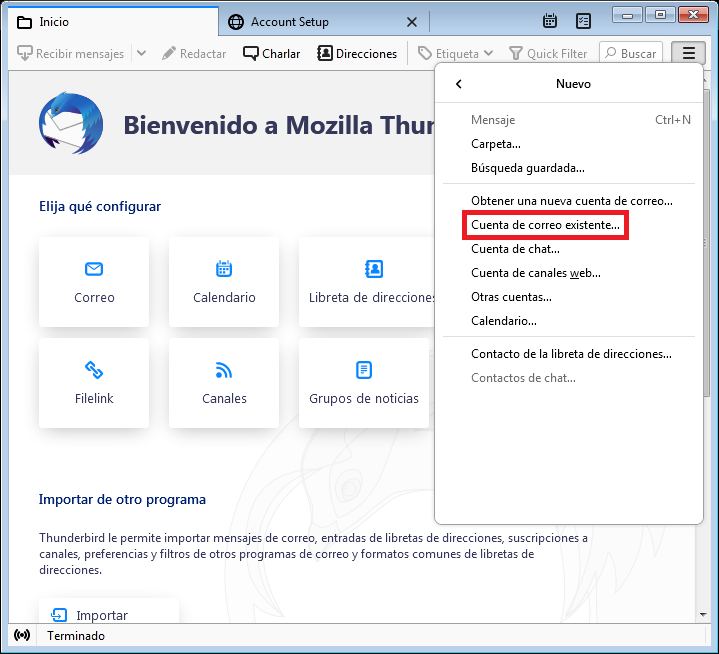Click the Redactar pencil icon

tap(169, 53)
